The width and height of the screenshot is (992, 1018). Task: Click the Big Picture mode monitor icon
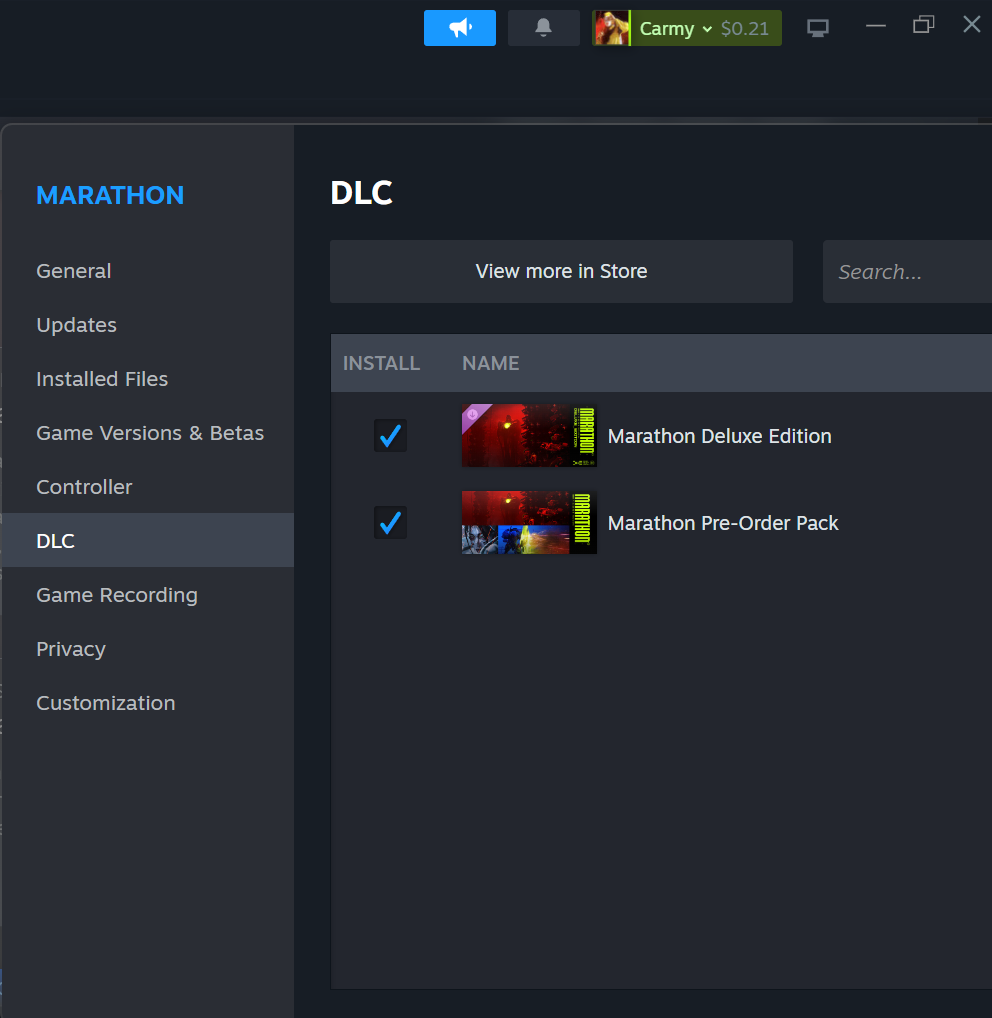tap(818, 28)
